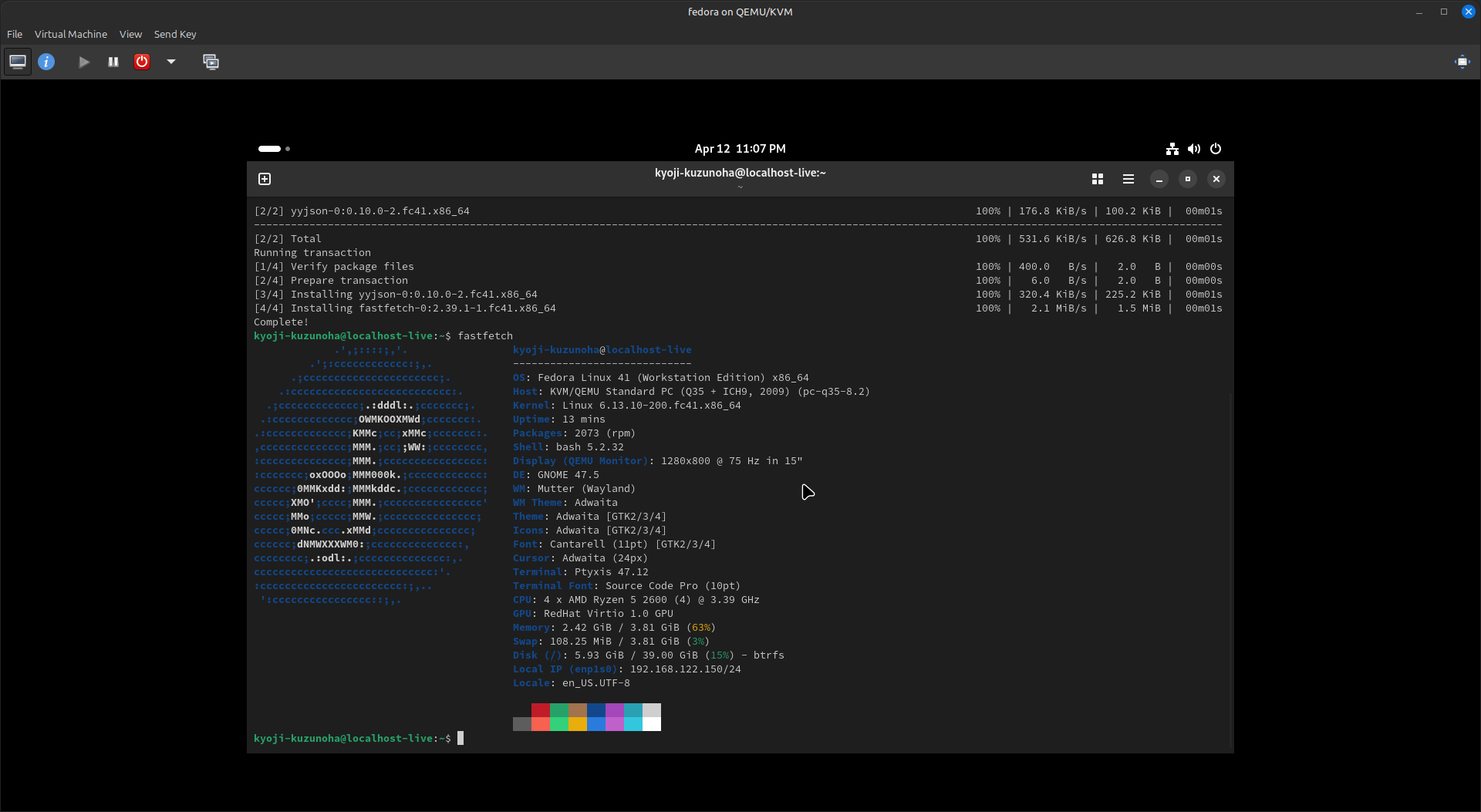Open the manage VM snapshots icon
The height and width of the screenshot is (812, 1481).
pyautogui.click(x=211, y=62)
